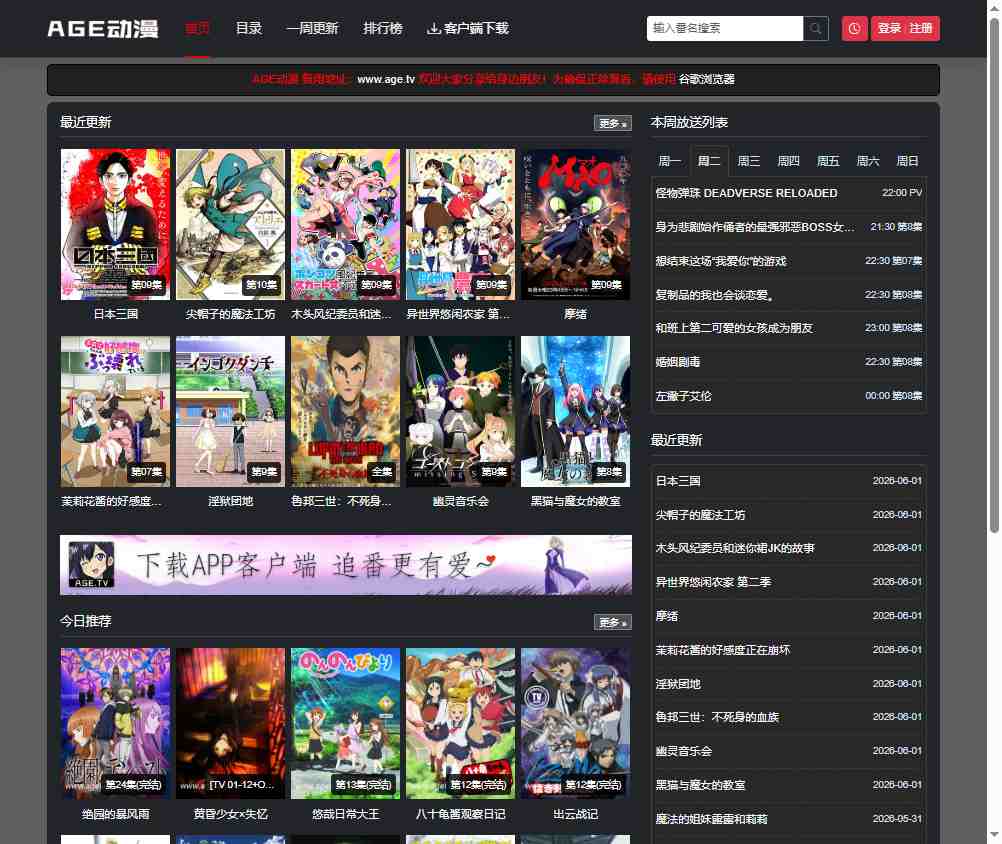Switch to 周一 schedule tab
The image size is (1002, 844).
670,161
